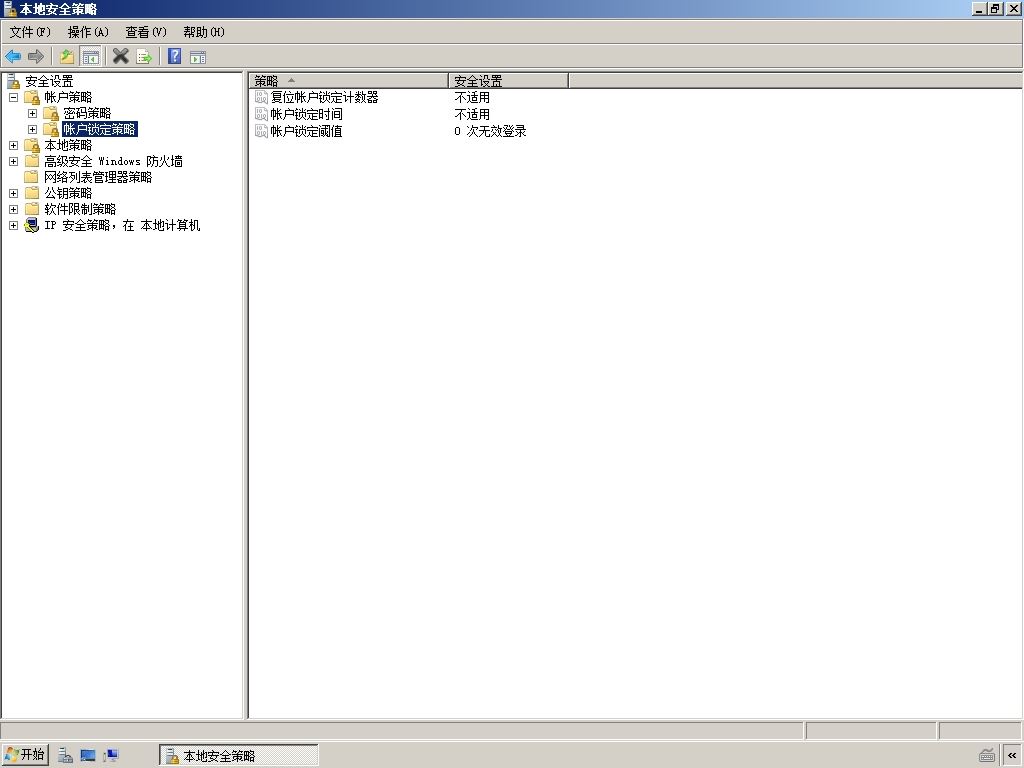
Task: Expand hidden tray icons chevron
Action: tap(1012, 756)
